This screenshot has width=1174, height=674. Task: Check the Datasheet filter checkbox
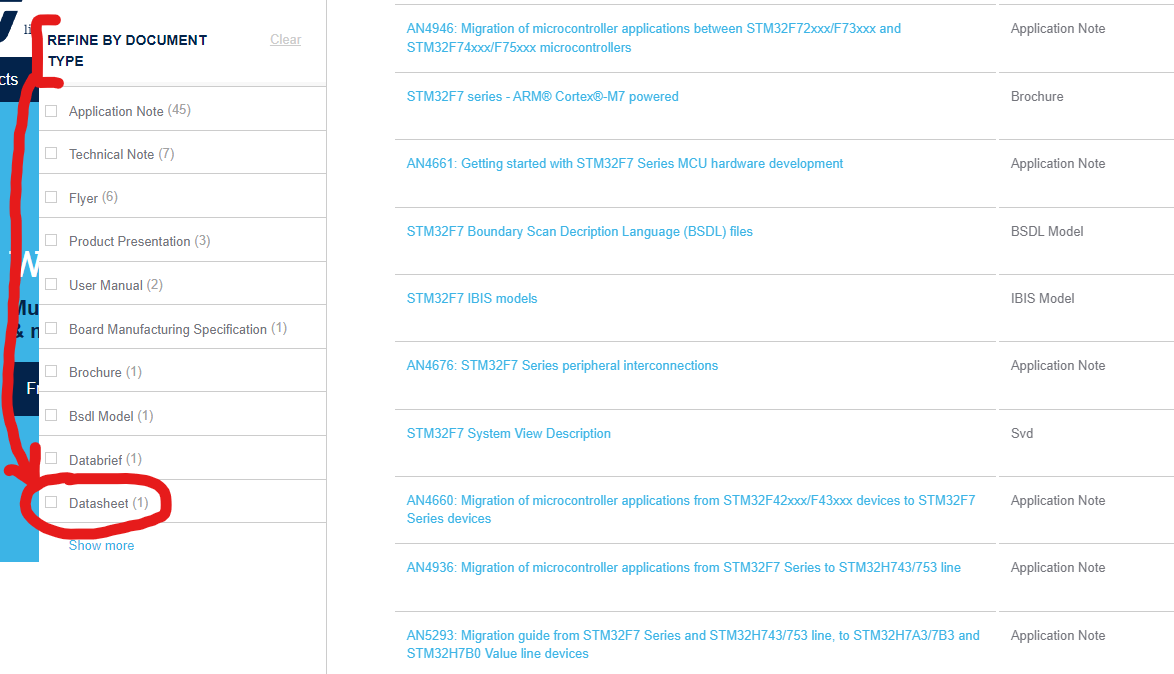click(x=51, y=502)
